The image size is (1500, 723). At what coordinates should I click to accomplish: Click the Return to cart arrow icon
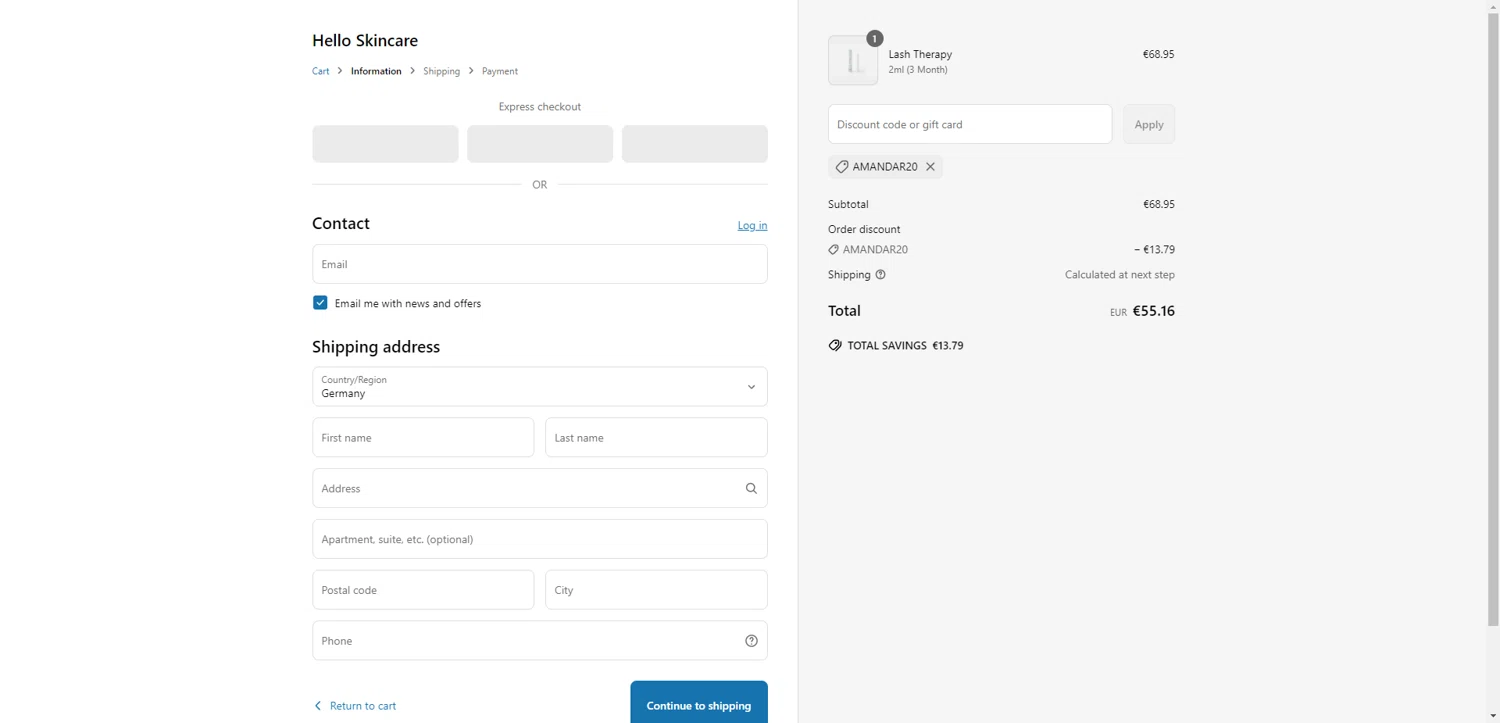pyautogui.click(x=318, y=706)
